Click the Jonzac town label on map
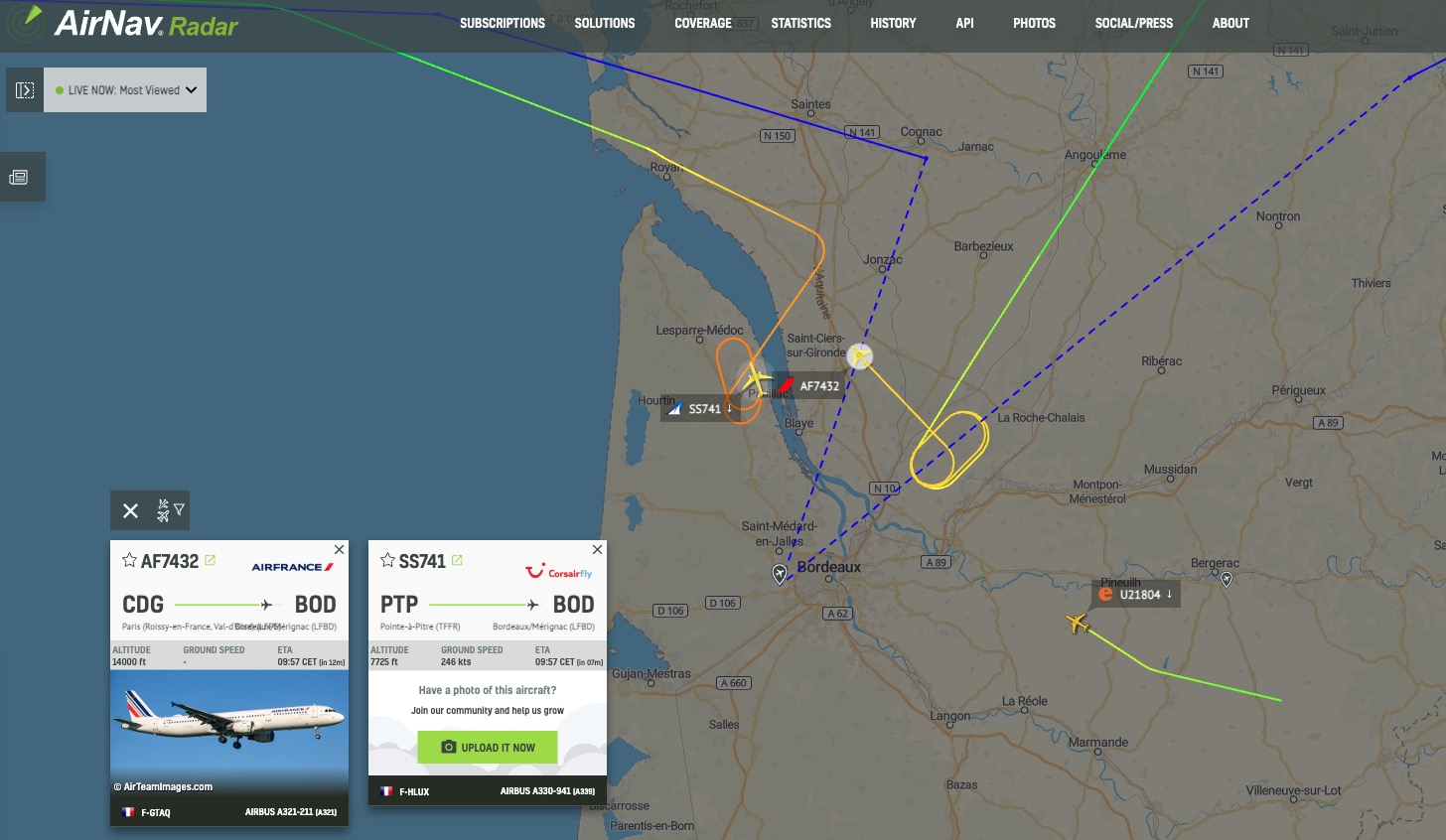 883,260
